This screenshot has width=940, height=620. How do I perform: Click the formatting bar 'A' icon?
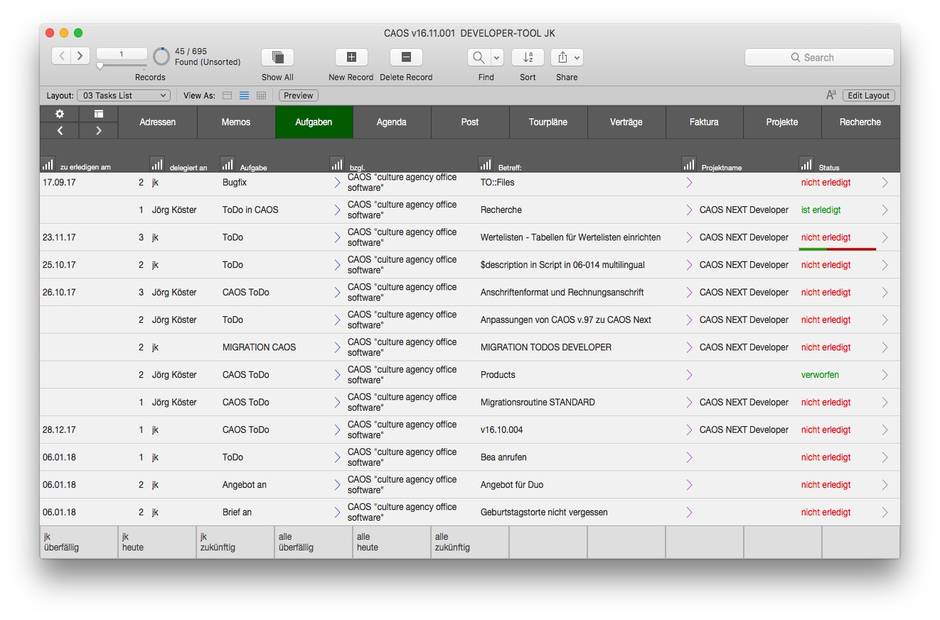830,95
